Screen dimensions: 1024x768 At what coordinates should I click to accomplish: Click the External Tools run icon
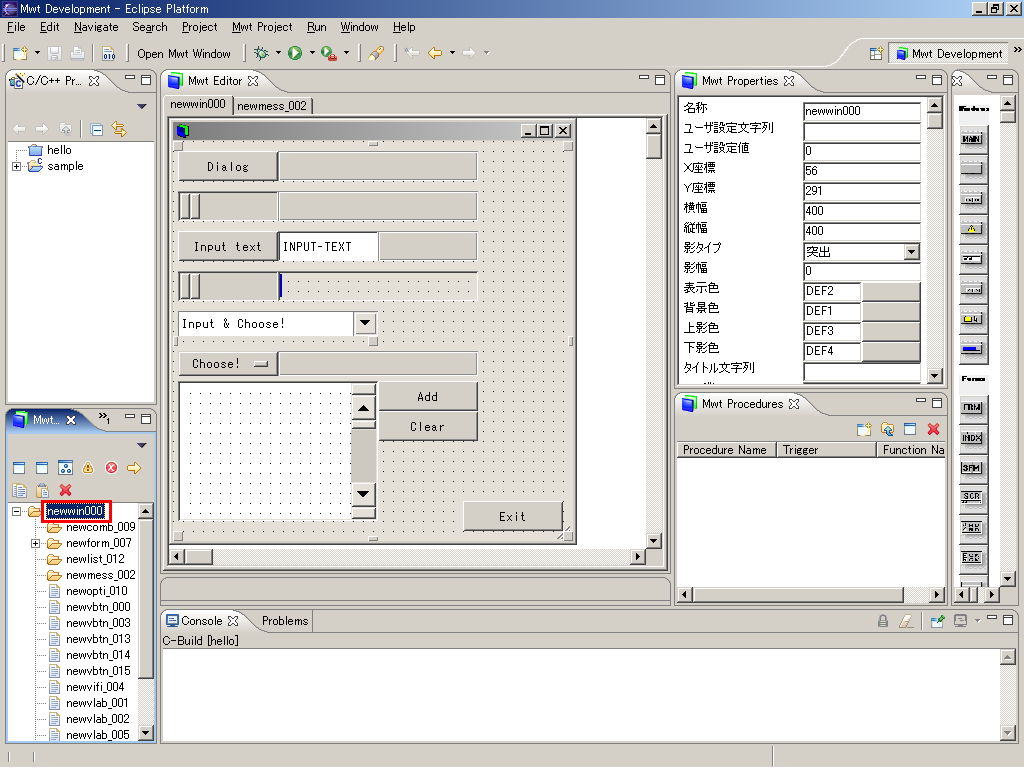329,53
